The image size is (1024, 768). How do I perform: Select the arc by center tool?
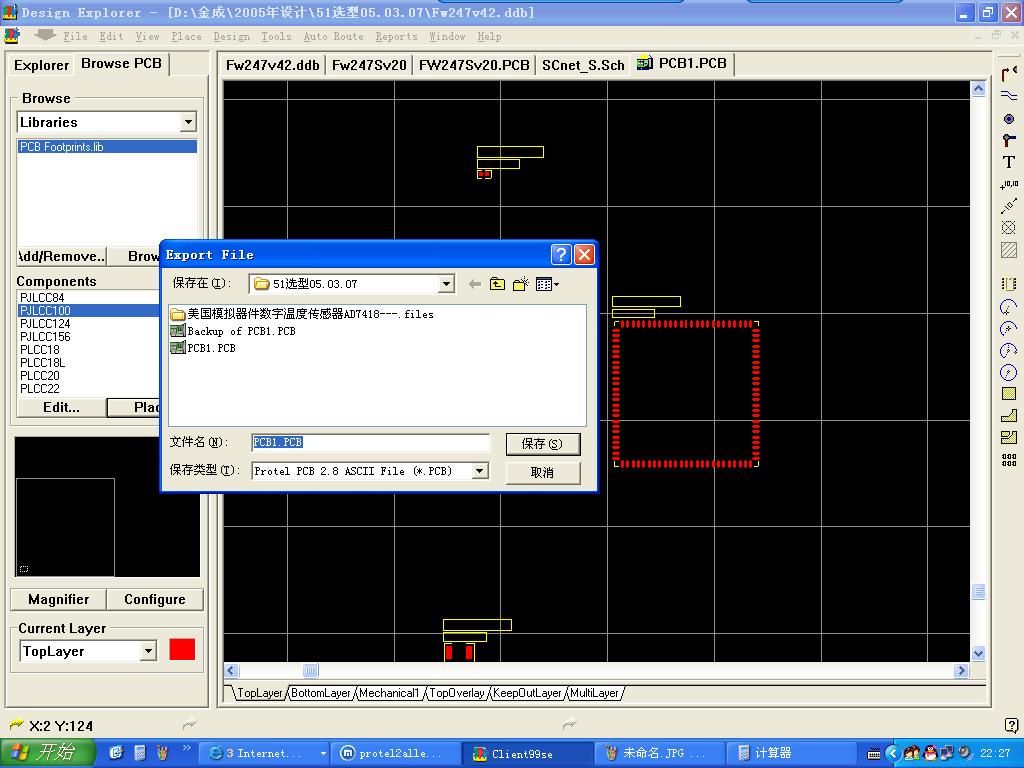(x=1009, y=328)
